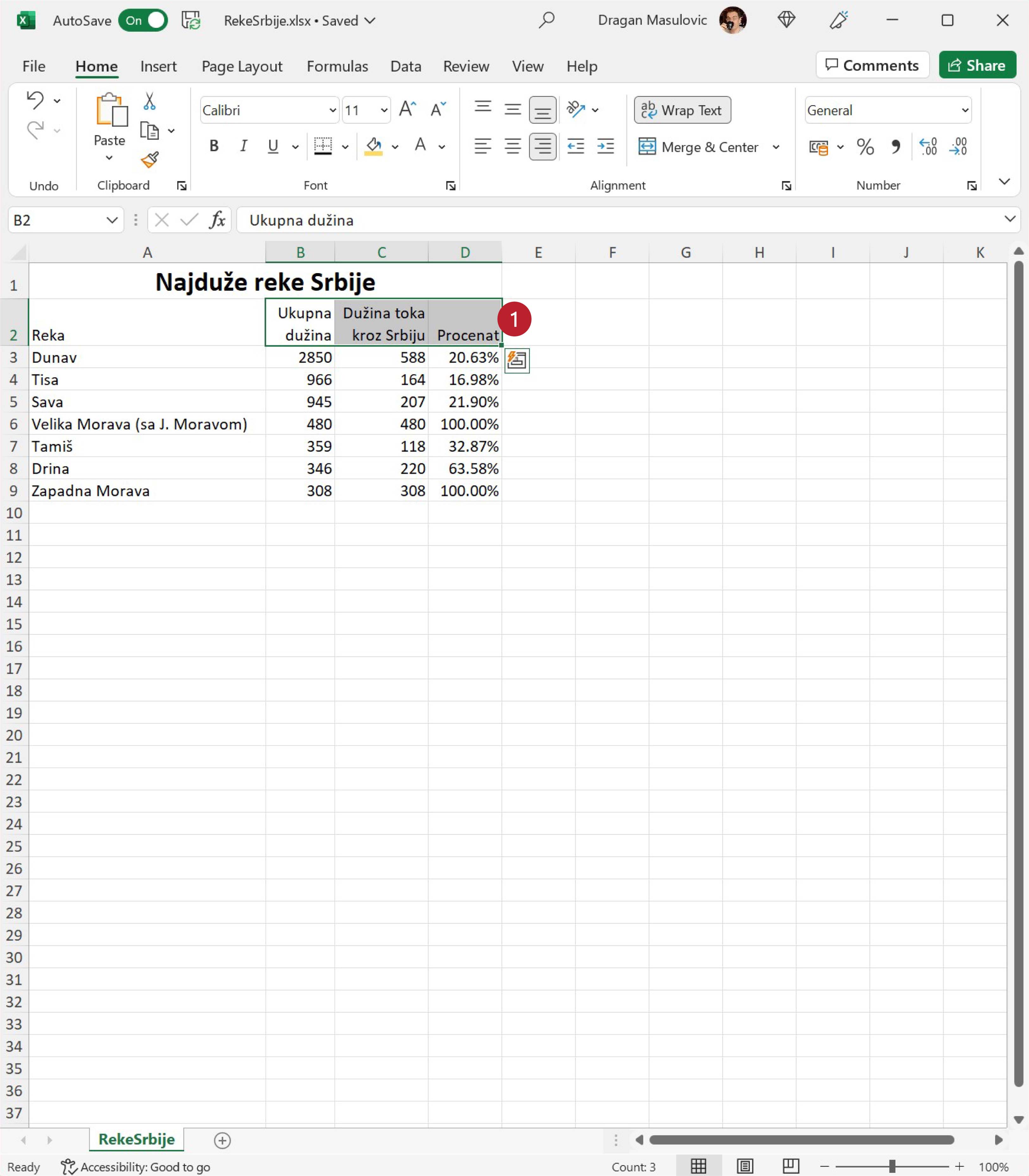Click the Increase Font Size icon
1029x1176 pixels.
coord(407,109)
